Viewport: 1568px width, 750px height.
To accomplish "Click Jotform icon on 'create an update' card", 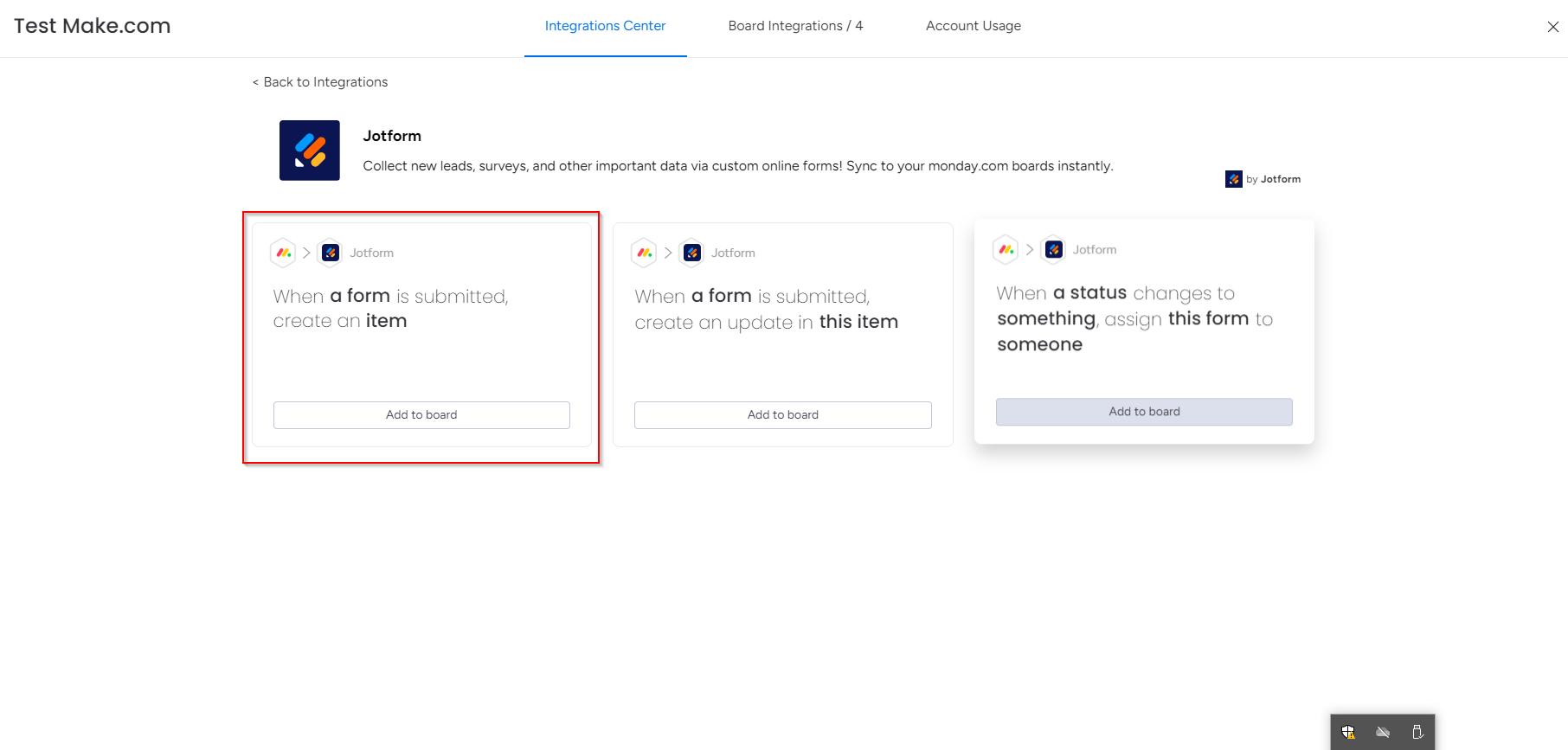I will tap(692, 253).
